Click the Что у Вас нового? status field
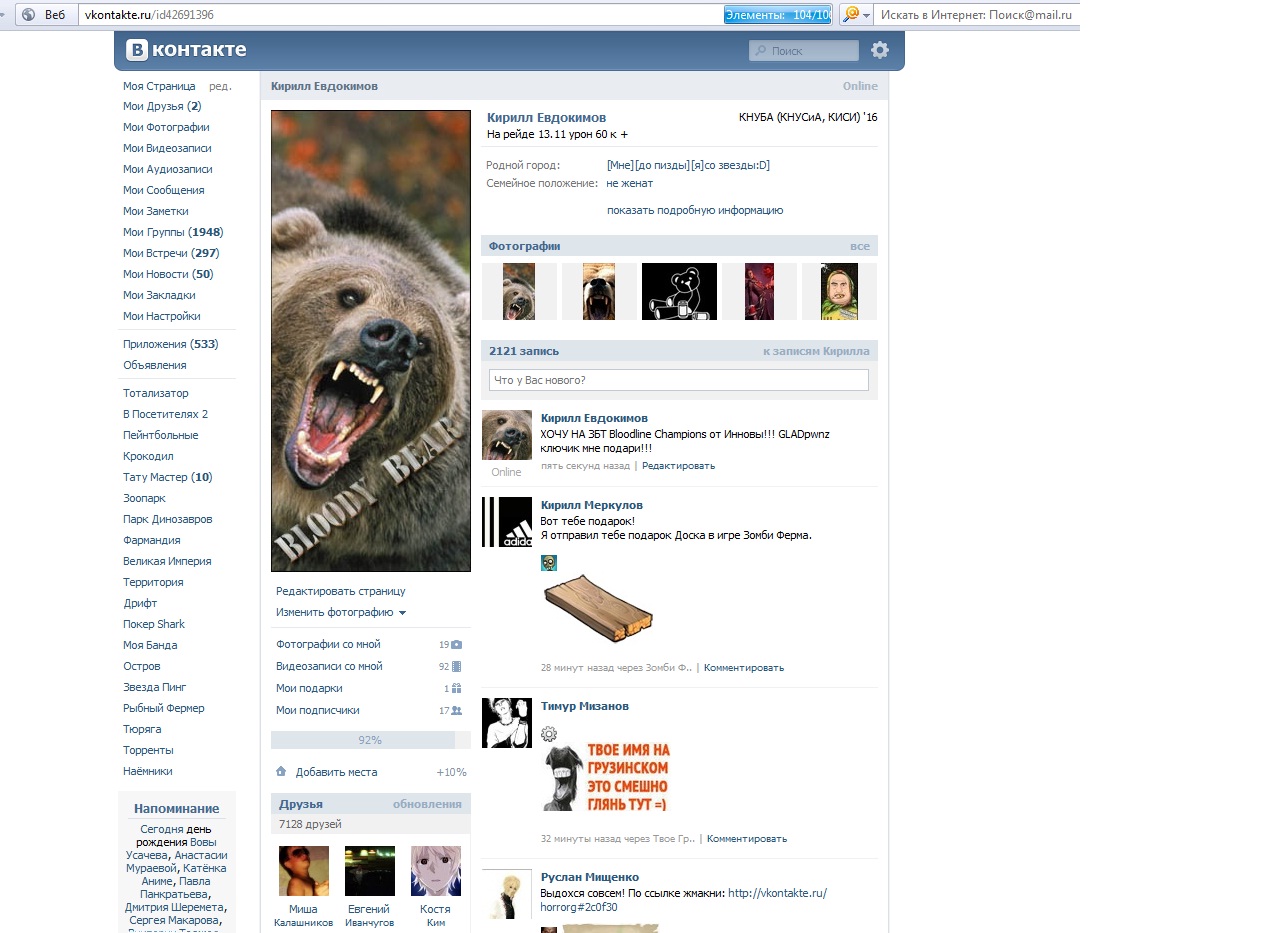The image size is (1274, 933). tap(679, 380)
